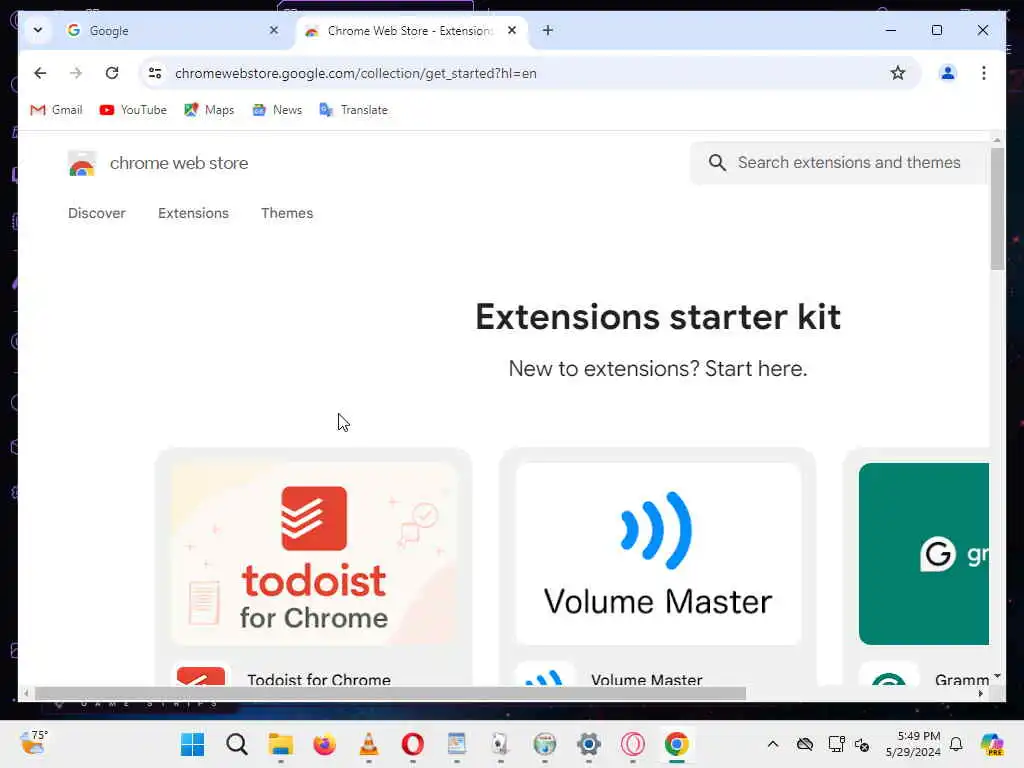Open the Windows Start menu
1024x768 pixels.
click(193, 744)
